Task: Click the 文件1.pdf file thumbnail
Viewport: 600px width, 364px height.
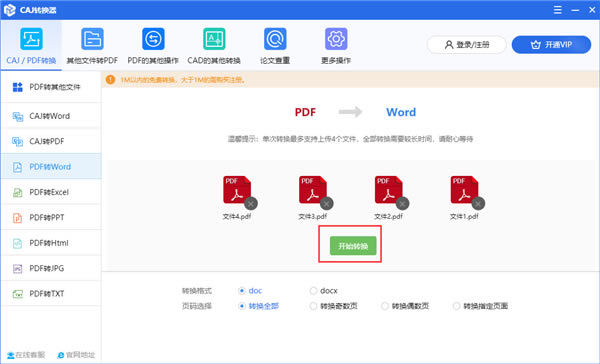Action: point(464,189)
